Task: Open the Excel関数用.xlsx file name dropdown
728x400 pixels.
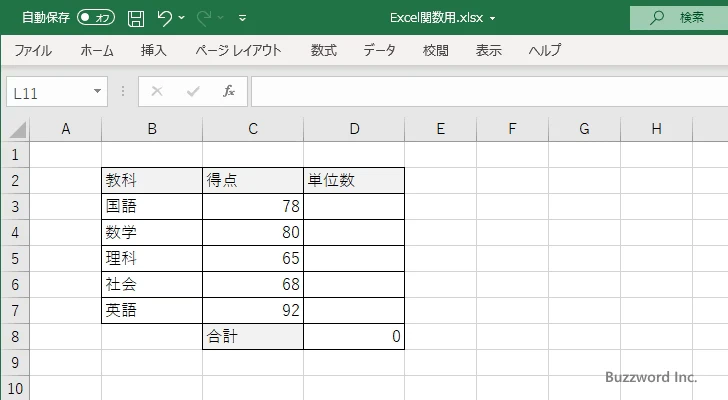Action: tap(493, 19)
